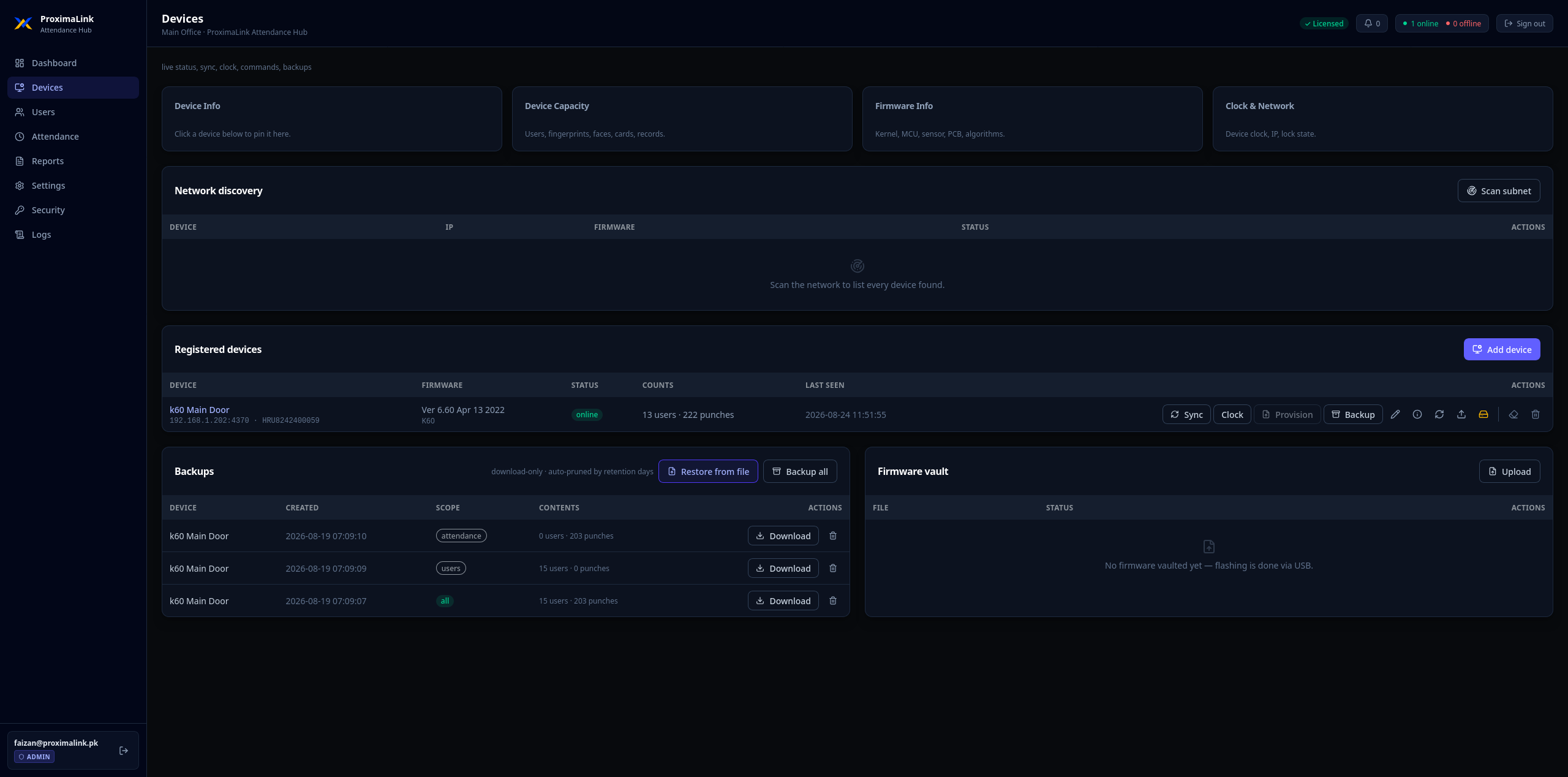Viewport: 1568px width, 777px height.
Task: Download the attendance-scope backup
Action: pos(783,536)
